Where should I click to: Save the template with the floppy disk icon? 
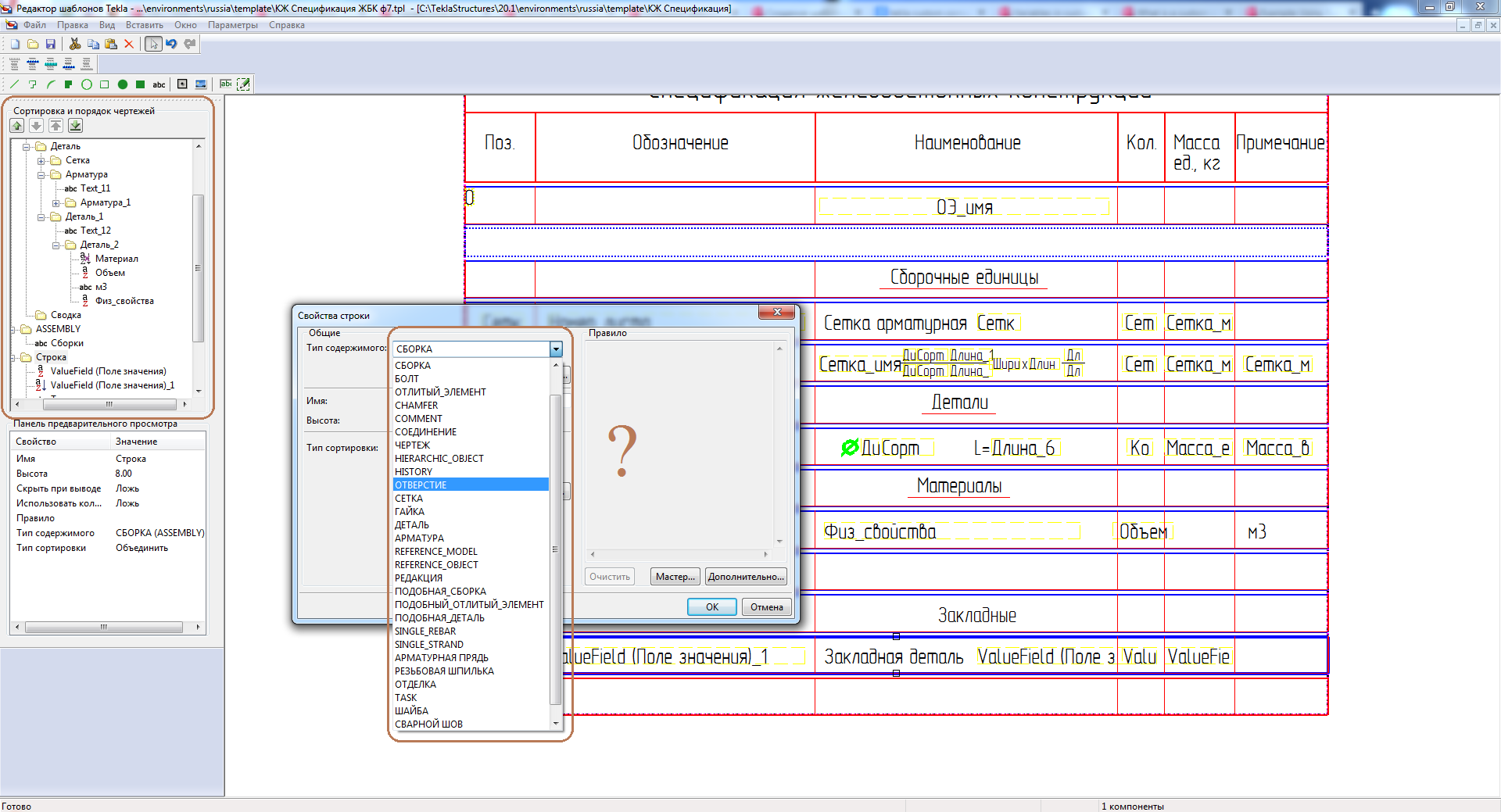coord(51,45)
